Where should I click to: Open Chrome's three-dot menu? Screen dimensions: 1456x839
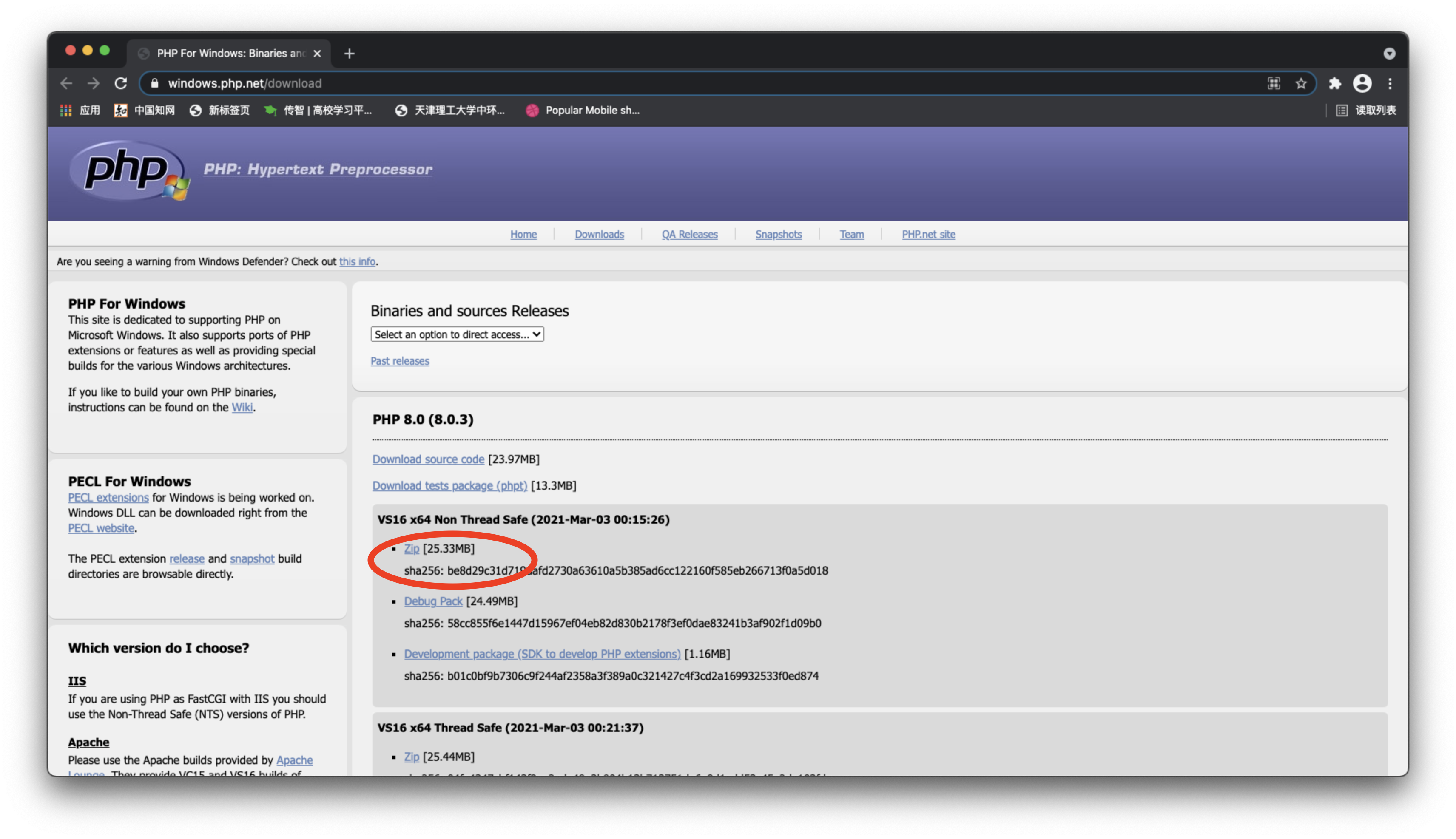(1390, 84)
